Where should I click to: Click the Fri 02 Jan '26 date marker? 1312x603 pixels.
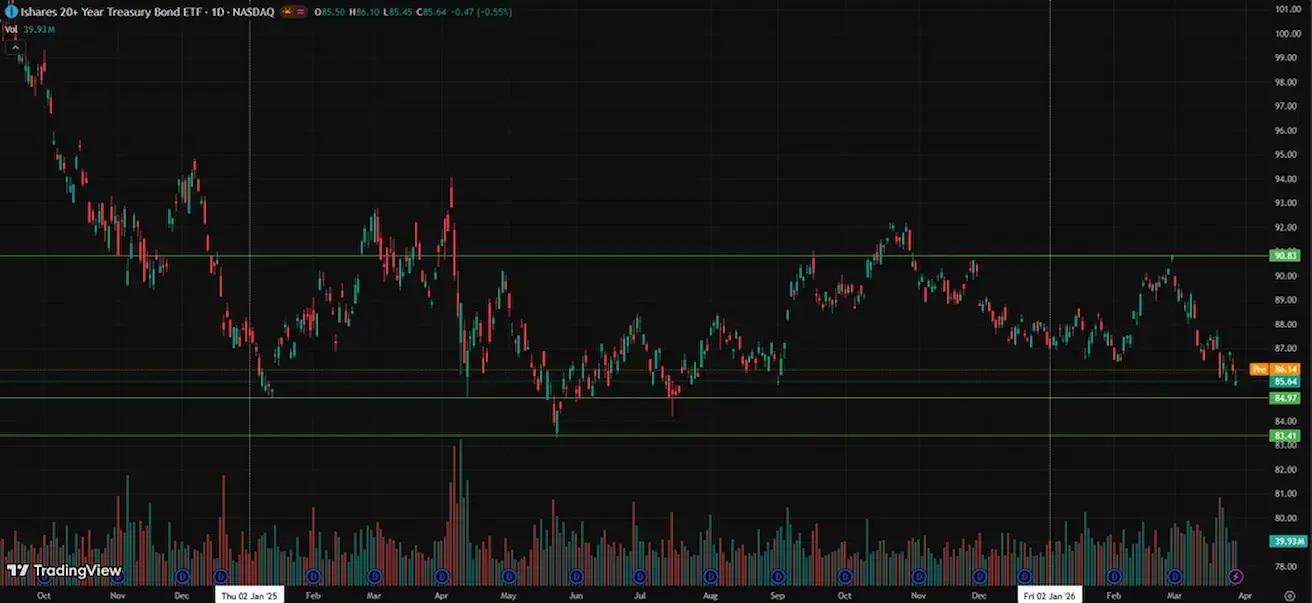click(1049, 594)
